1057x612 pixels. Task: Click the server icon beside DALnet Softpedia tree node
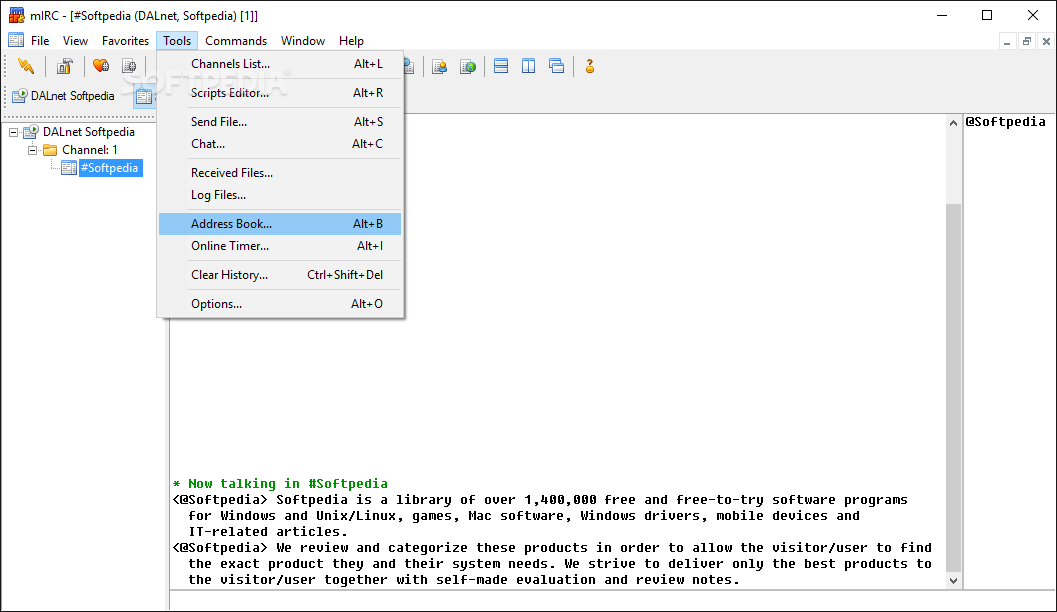(31, 132)
